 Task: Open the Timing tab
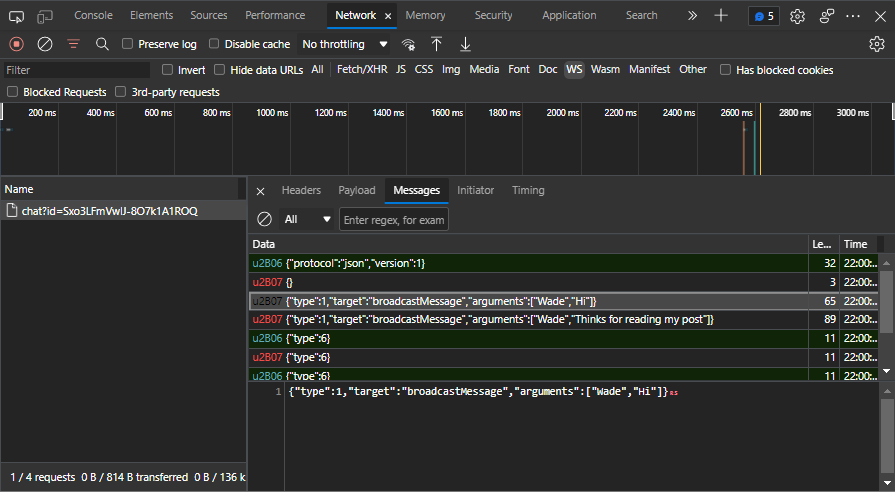coord(528,190)
